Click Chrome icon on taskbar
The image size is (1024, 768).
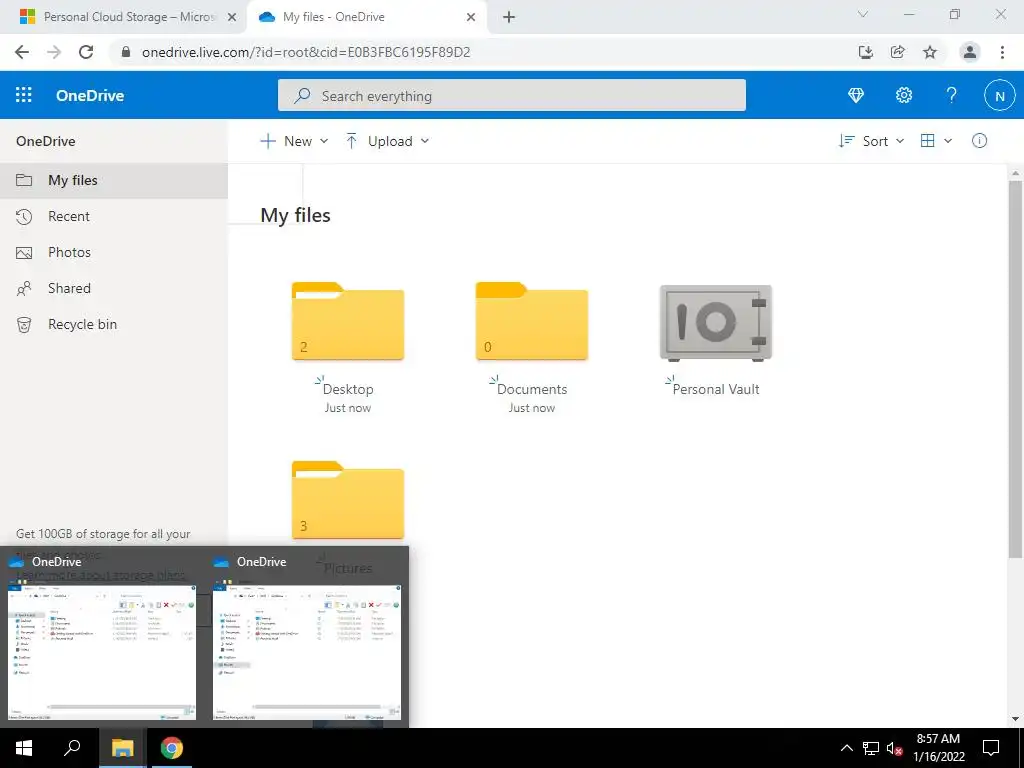pyautogui.click(x=172, y=748)
